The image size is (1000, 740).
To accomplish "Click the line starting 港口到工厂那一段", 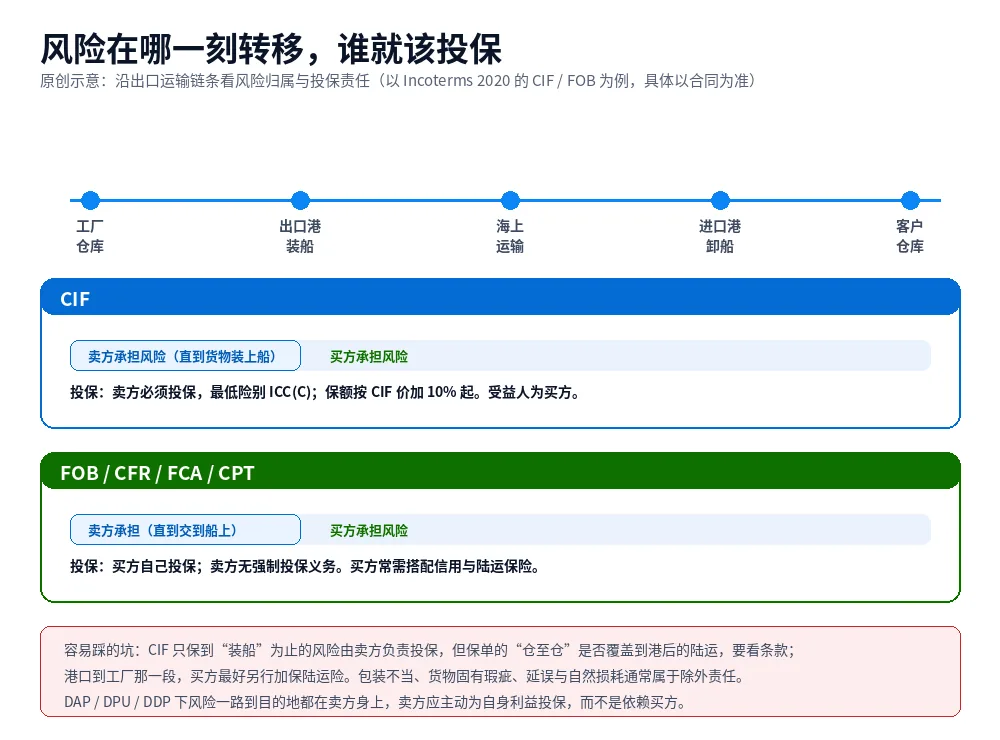I will [404, 676].
